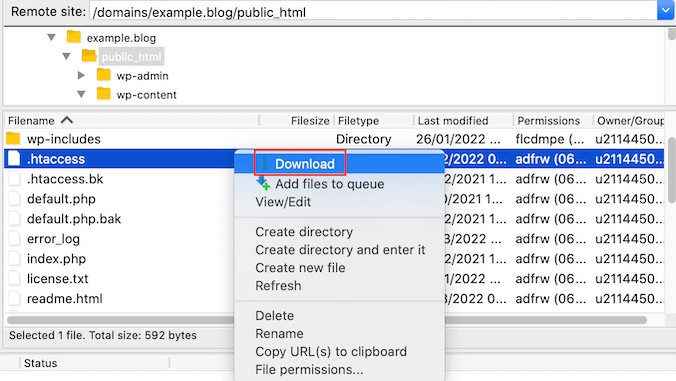This screenshot has width=676, height=381.
Task: Click the file list vertical scrollbar
Action: (x=672, y=170)
